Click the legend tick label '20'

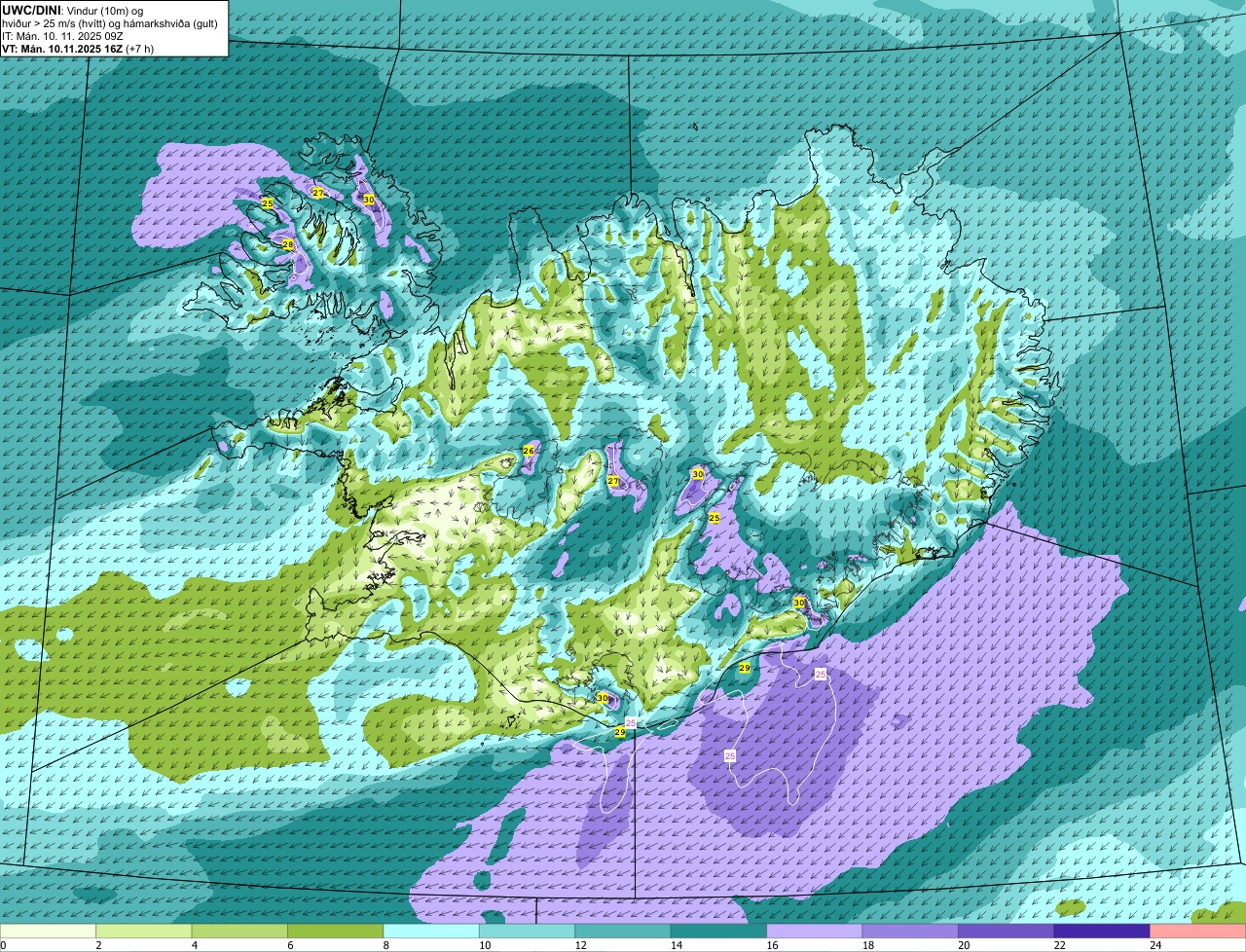click(x=964, y=945)
